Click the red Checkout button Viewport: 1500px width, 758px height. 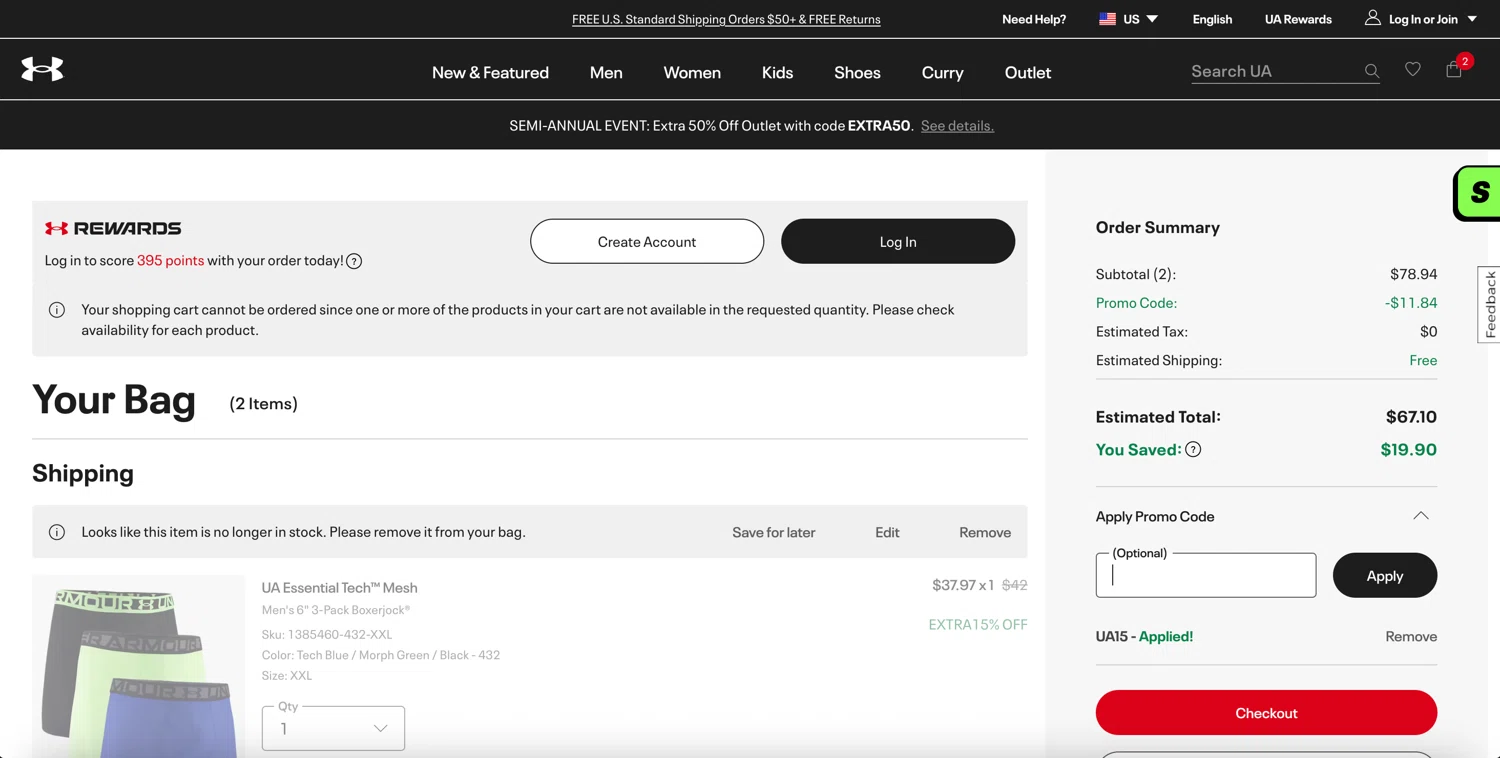coord(1266,713)
